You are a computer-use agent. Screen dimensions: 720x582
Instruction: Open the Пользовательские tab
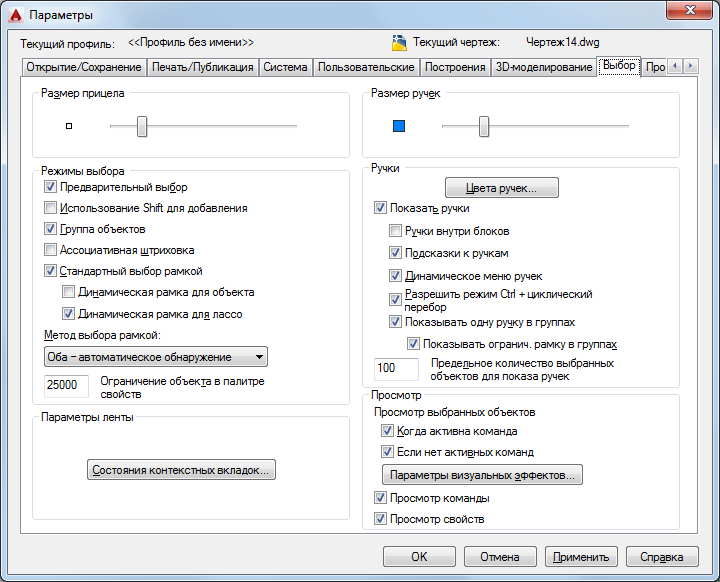pyautogui.click(x=366, y=67)
